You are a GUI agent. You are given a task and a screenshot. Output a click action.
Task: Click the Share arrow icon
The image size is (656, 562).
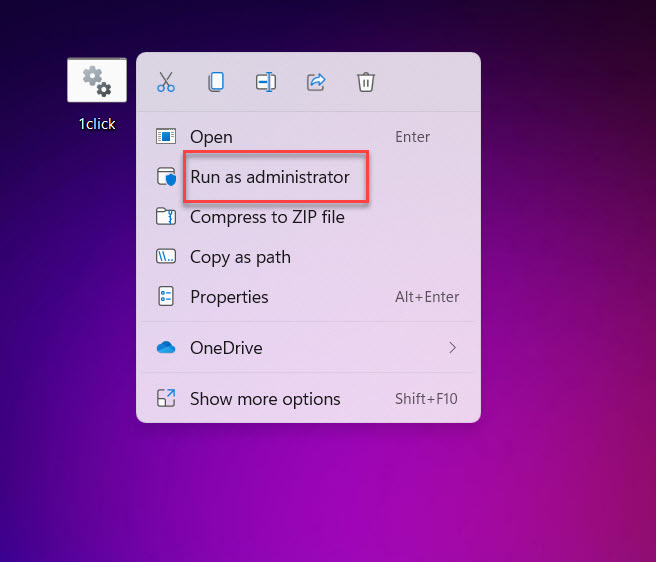coord(316,82)
